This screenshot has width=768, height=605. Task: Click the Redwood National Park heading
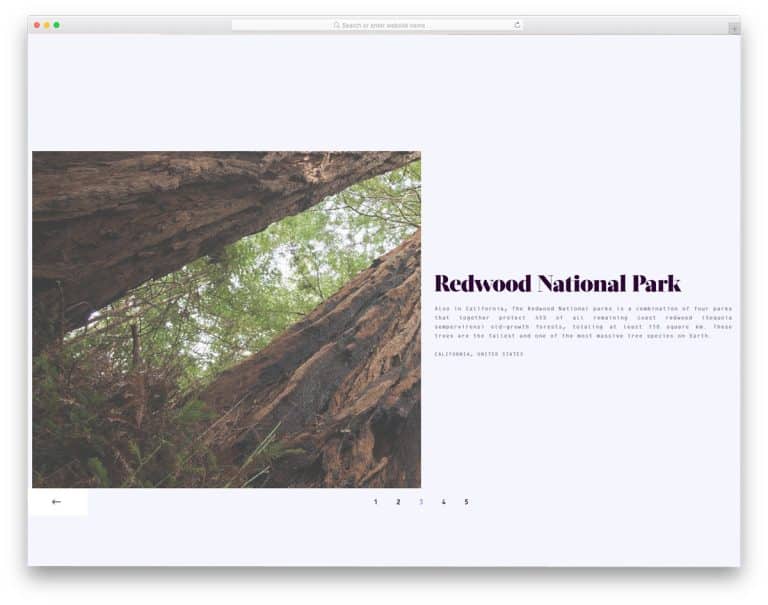[558, 283]
